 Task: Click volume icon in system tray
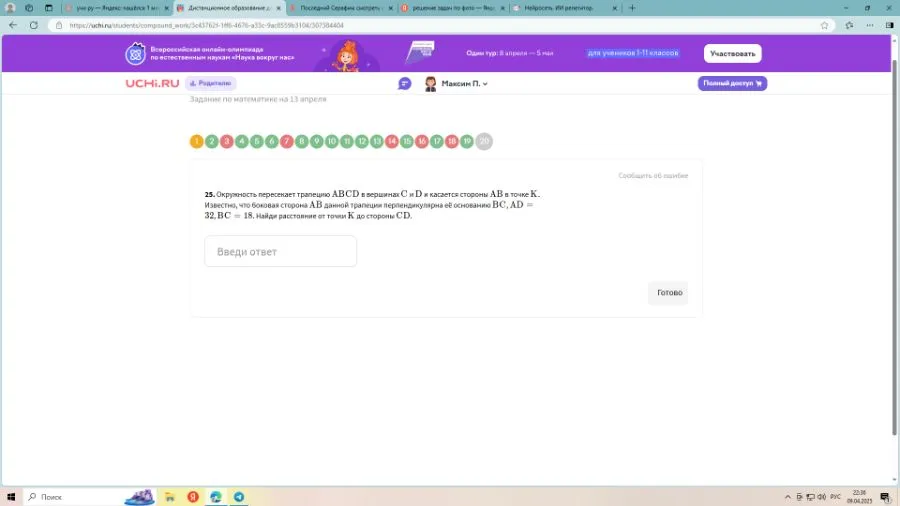[821, 497]
